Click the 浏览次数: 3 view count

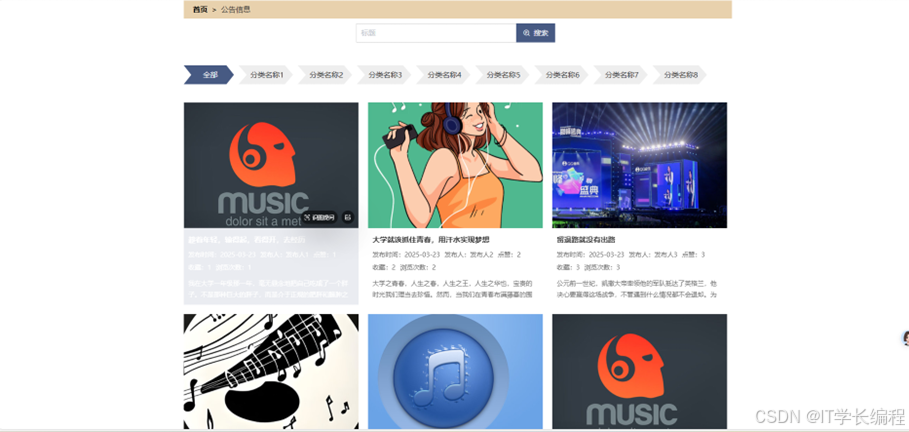pyautogui.click(x=602, y=267)
